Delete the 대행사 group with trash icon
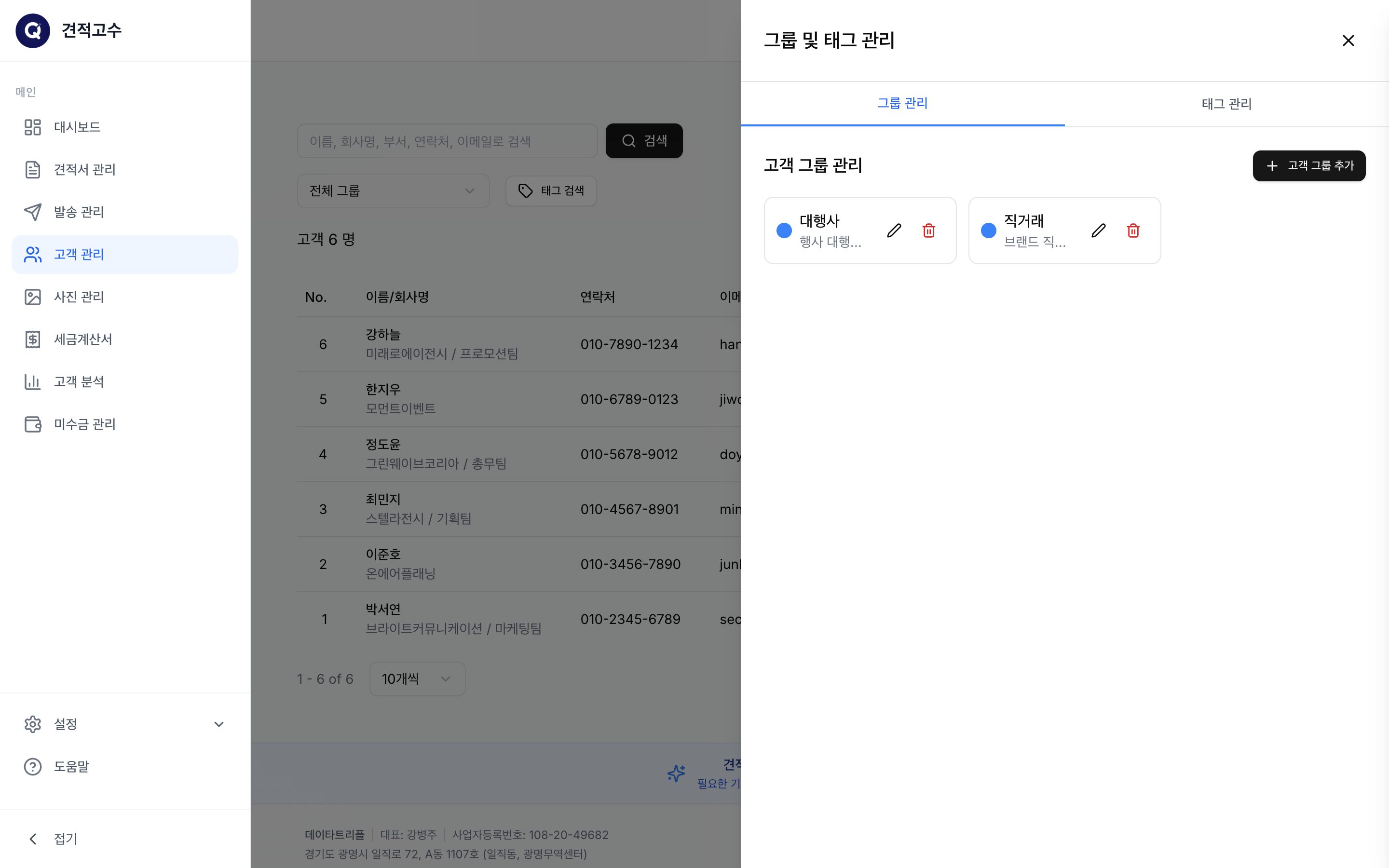1389x868 pixels. (x=929, y=231)
